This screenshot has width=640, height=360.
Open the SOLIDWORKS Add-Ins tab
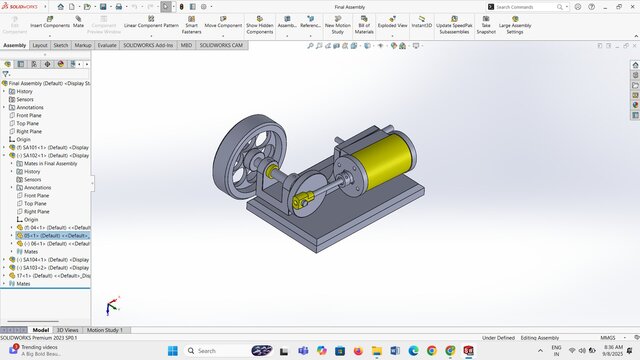tap(148, 45)
